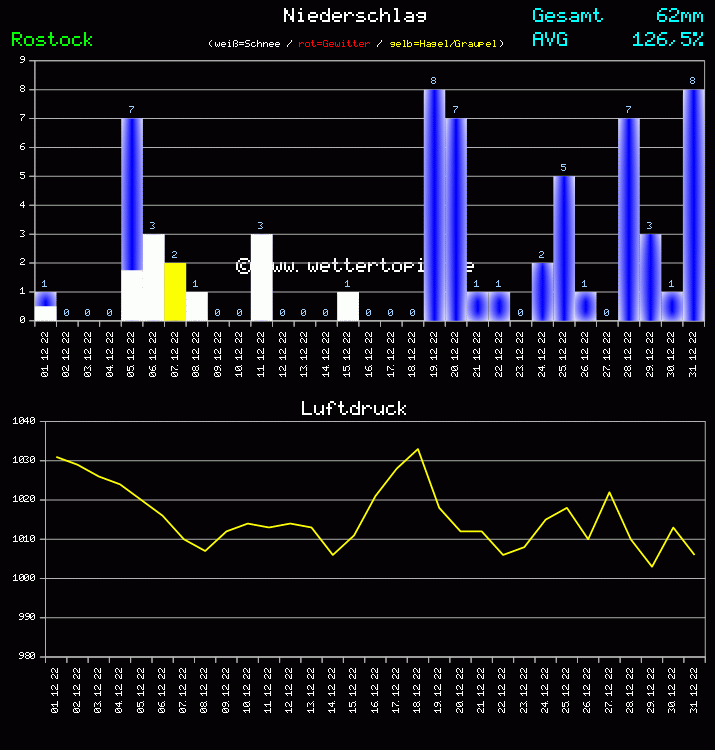Image resolution: width=715 pixels, height=750 pixels.
Task: Select the AVG label
Action: (x=550, y=40)
